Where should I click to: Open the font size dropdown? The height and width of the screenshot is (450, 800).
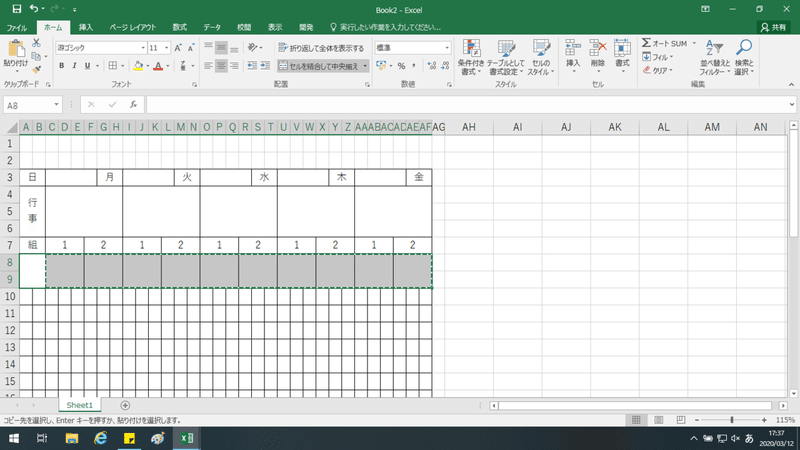(166, 47)
